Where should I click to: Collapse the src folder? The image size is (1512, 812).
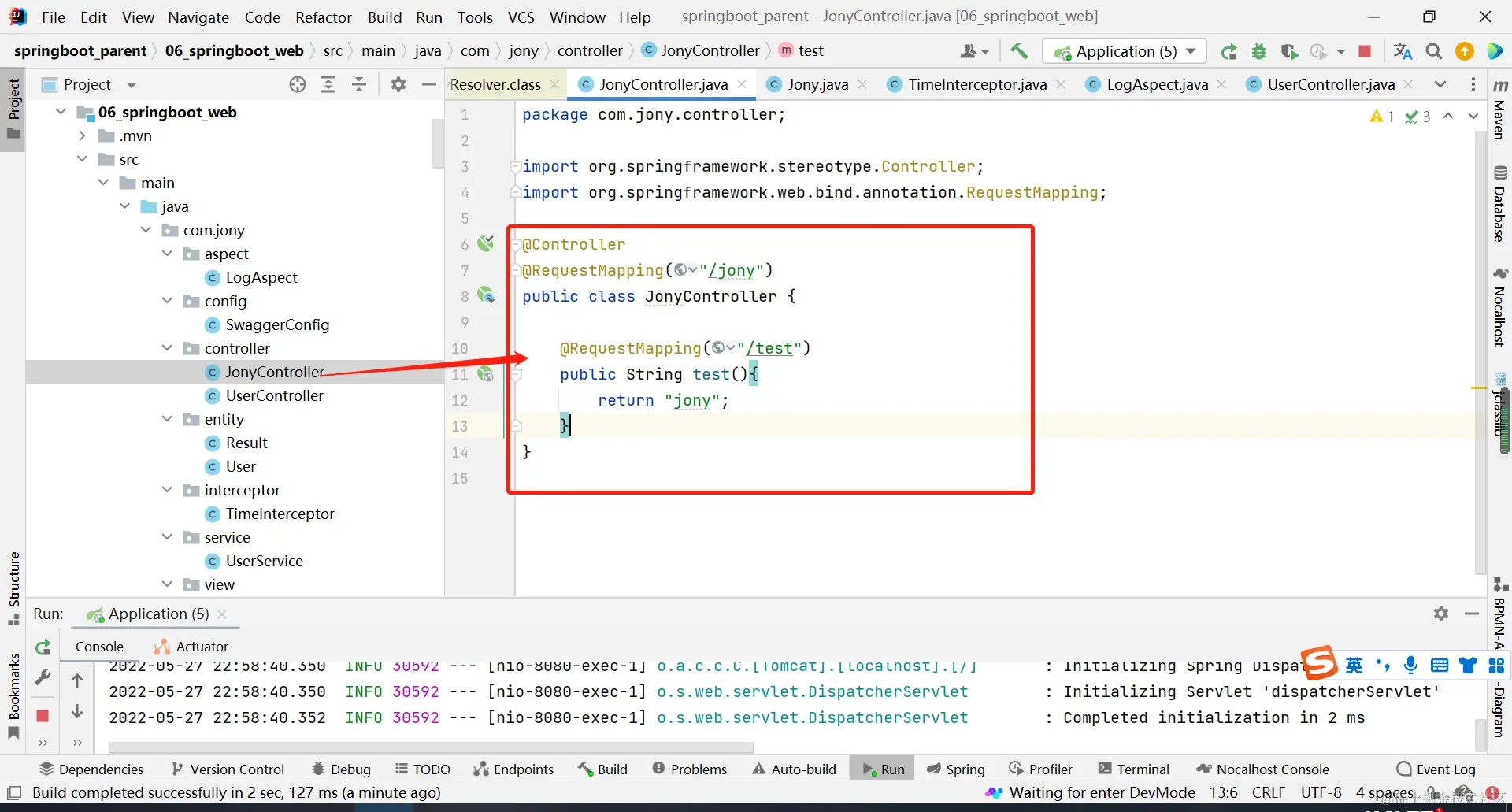click(82, 159)
